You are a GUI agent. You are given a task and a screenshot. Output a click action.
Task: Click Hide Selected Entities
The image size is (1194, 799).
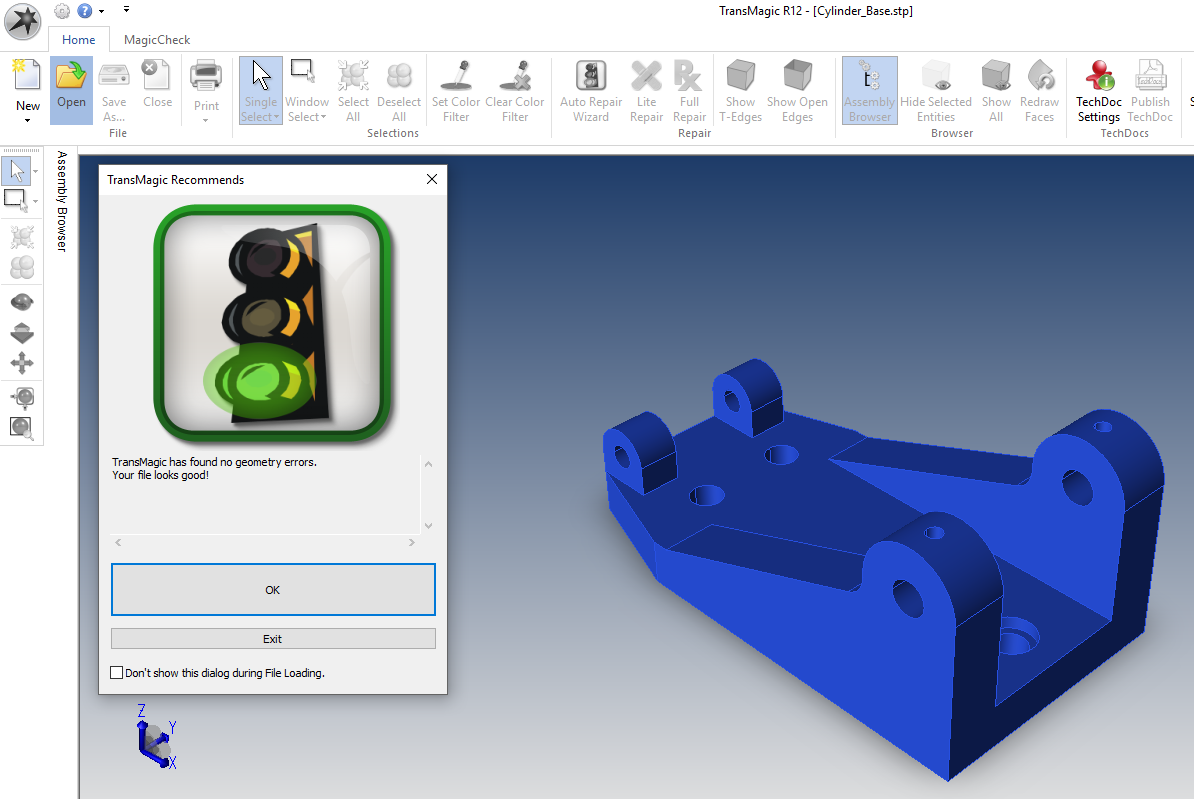coord(936,90)
